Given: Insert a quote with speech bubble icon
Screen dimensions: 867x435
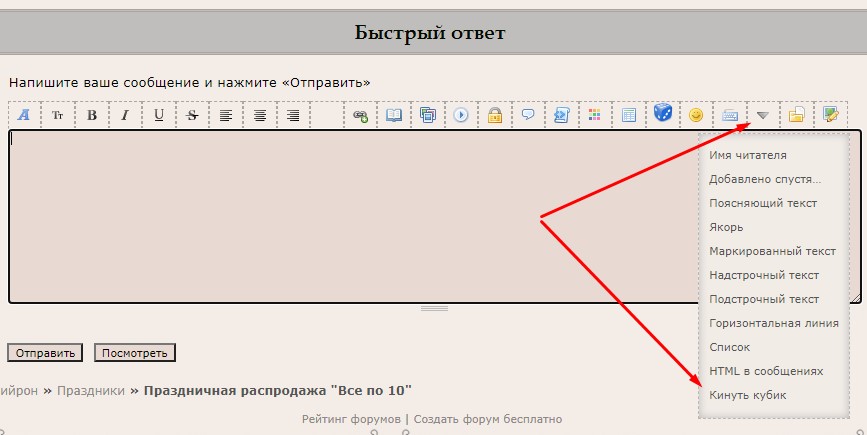Looking at the screenshot, I should coord(528,115).
